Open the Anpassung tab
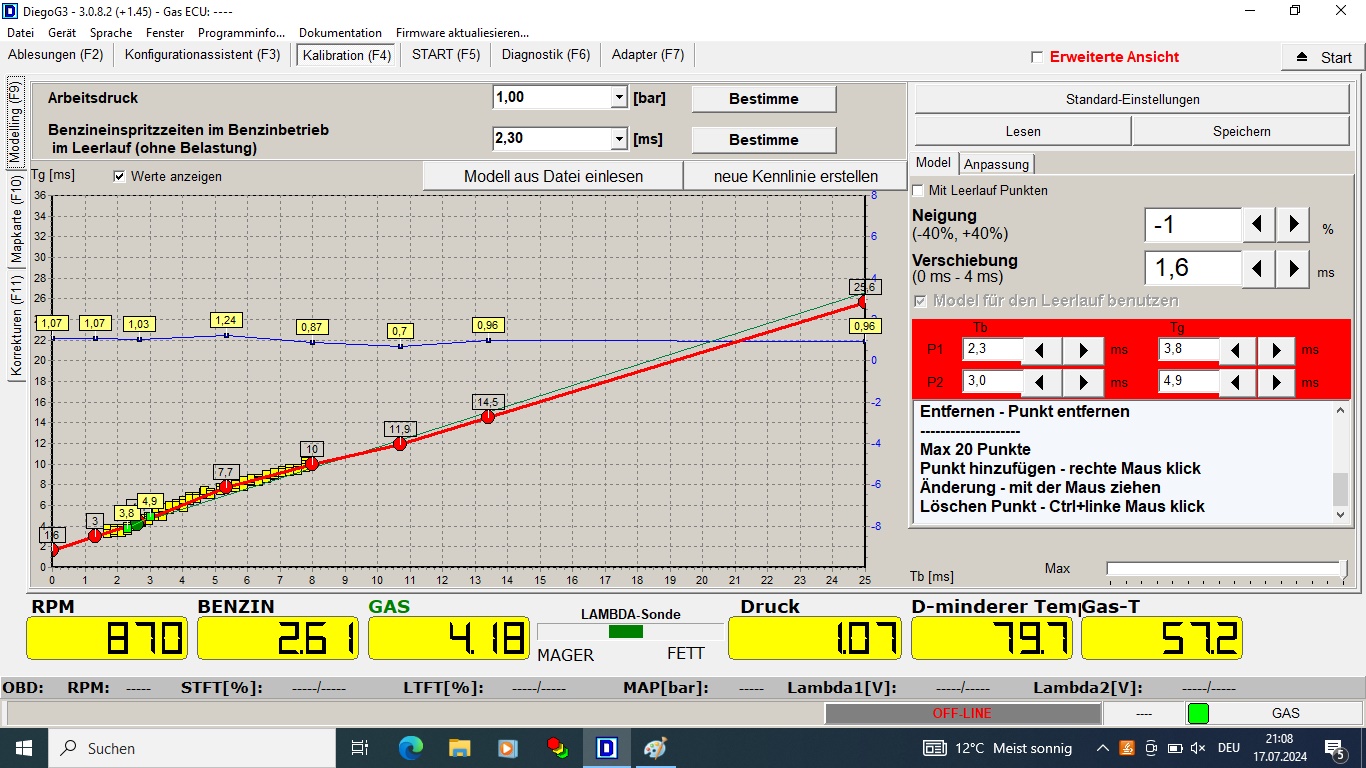Viewport: 1366px width, 768px height. (997, 164)
